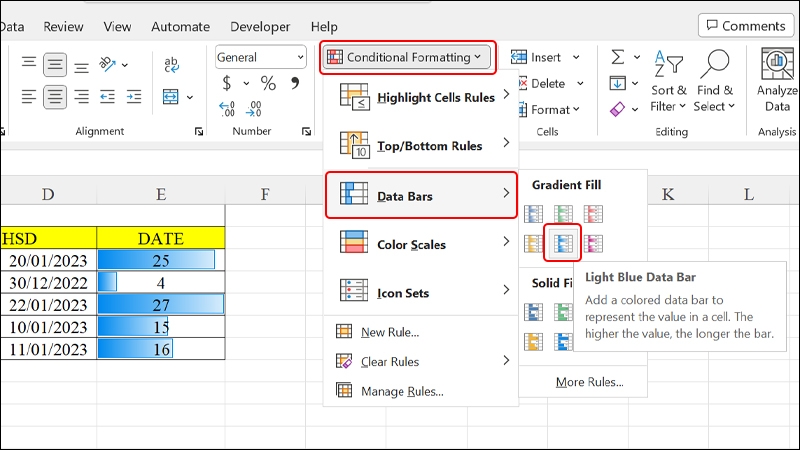The height and width of the screenshot is (450, 800).
Task: Open Color Scales submenu
Action: (x=421, y=244)
